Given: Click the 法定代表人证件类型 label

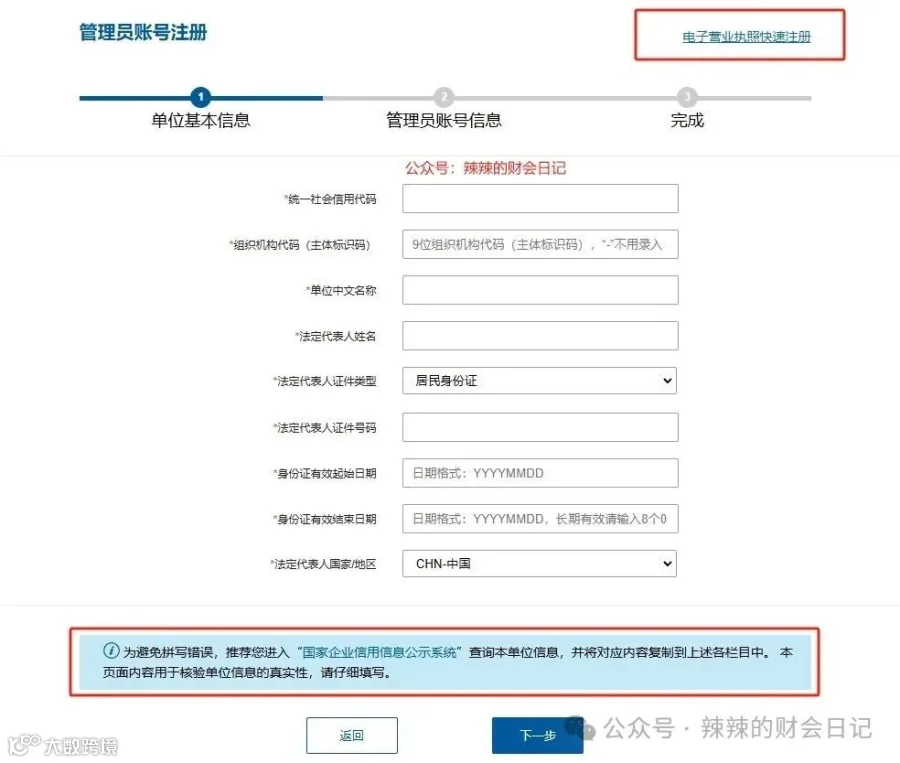Looking at the screenshot, I should coord(325,381).
